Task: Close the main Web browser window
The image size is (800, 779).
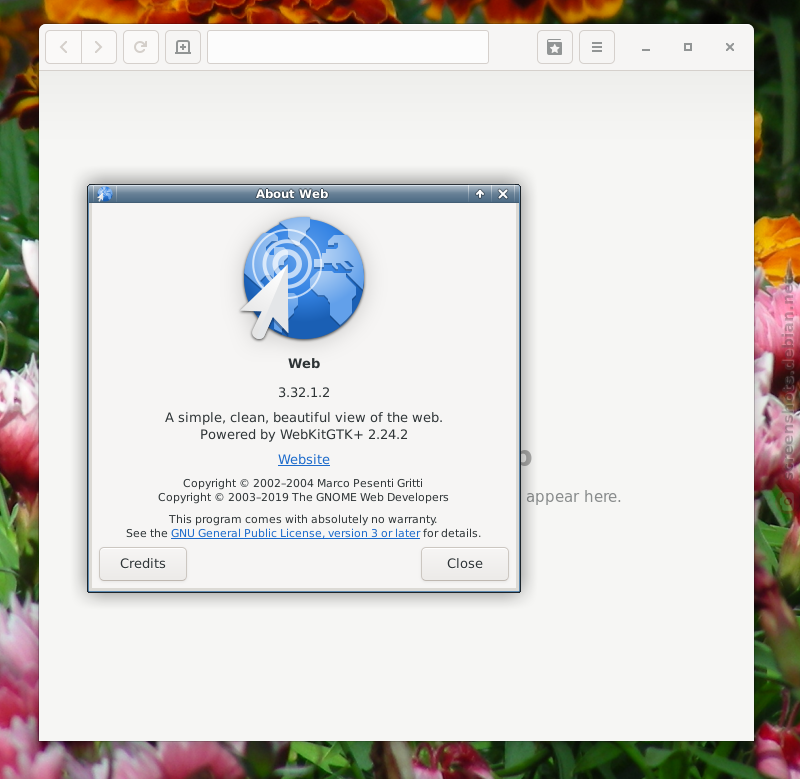Action: pos(730,47)
